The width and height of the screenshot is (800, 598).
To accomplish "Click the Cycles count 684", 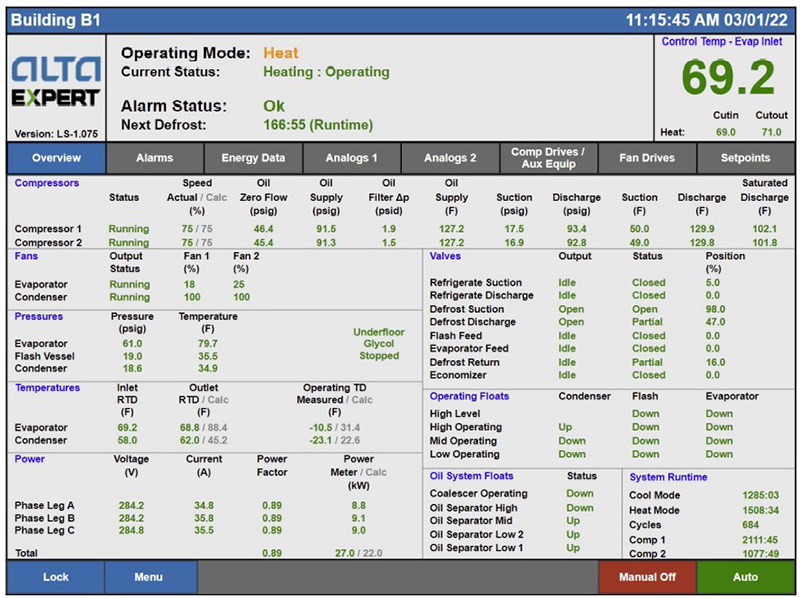I will pyautogui.click(x=751, y=525).
